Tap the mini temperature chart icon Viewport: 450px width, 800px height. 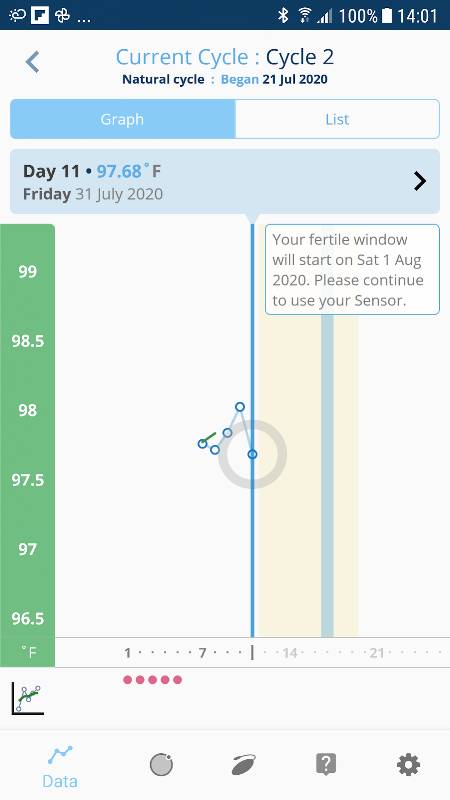[28, 699]
